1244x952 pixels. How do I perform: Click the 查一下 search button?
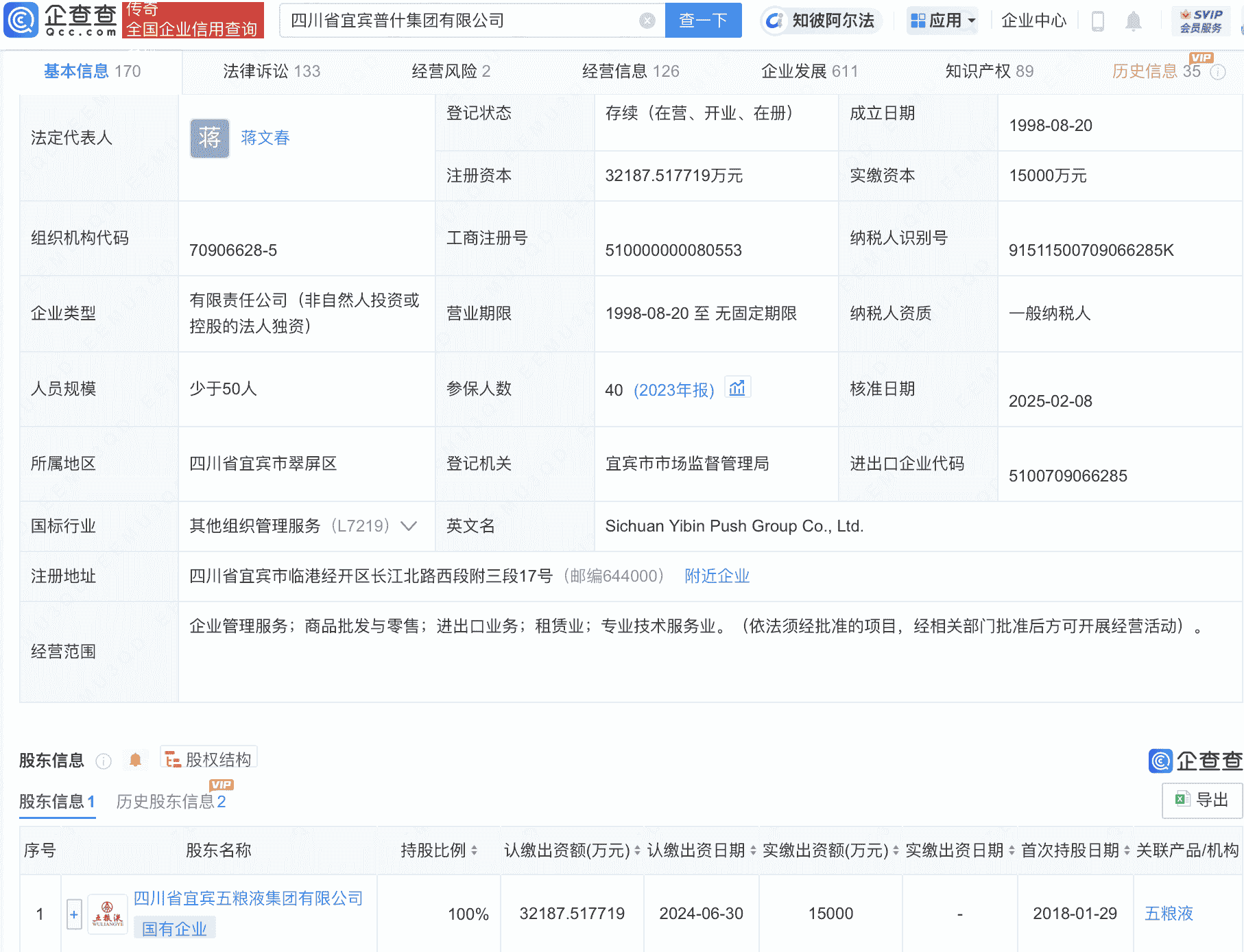[x=702, y=21]
